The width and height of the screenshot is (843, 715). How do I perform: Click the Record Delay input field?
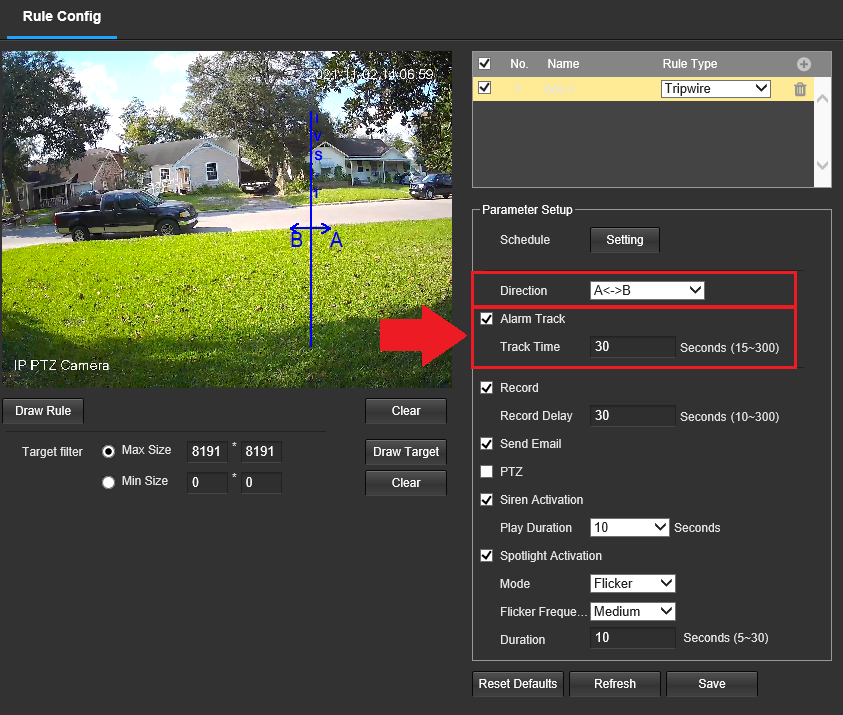[x=633, y=416]
